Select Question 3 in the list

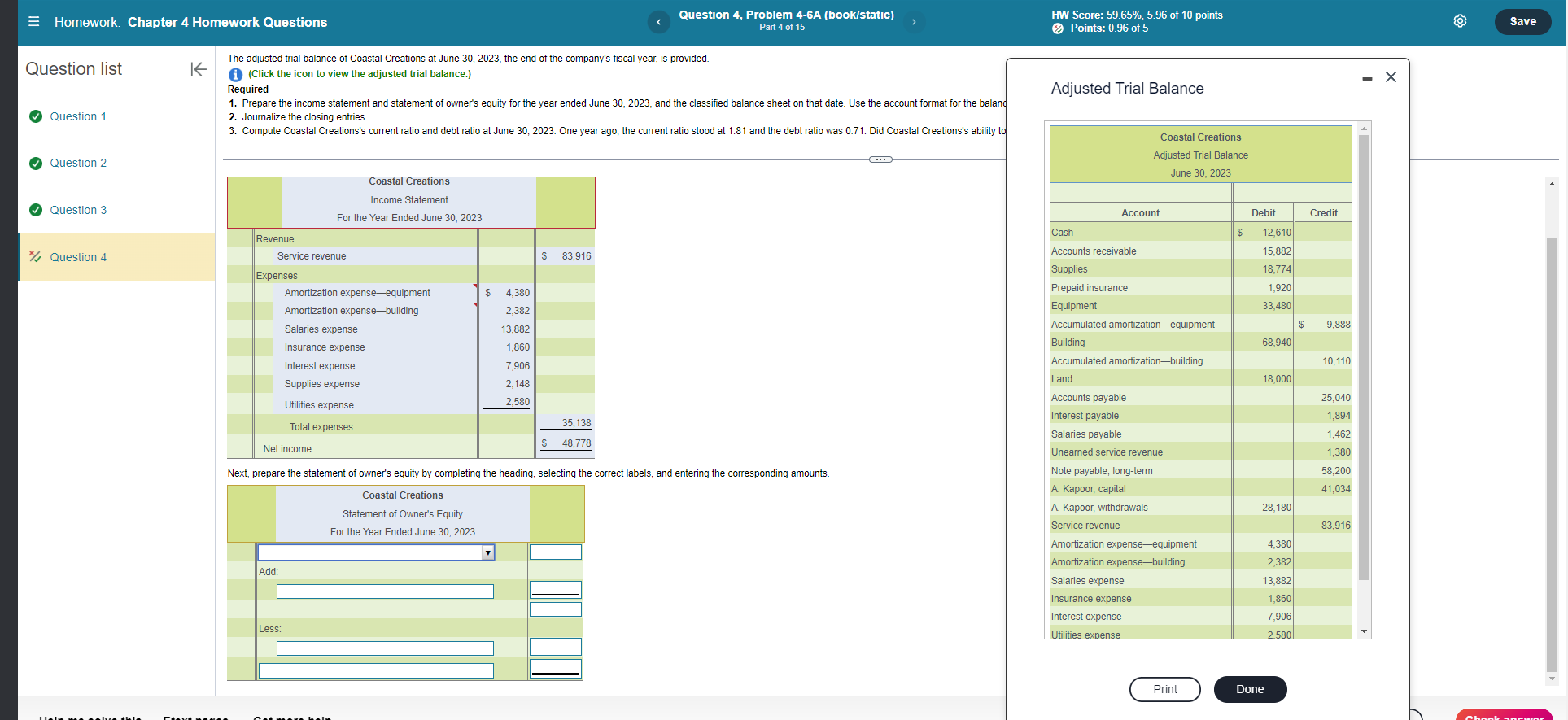(78, 210)
